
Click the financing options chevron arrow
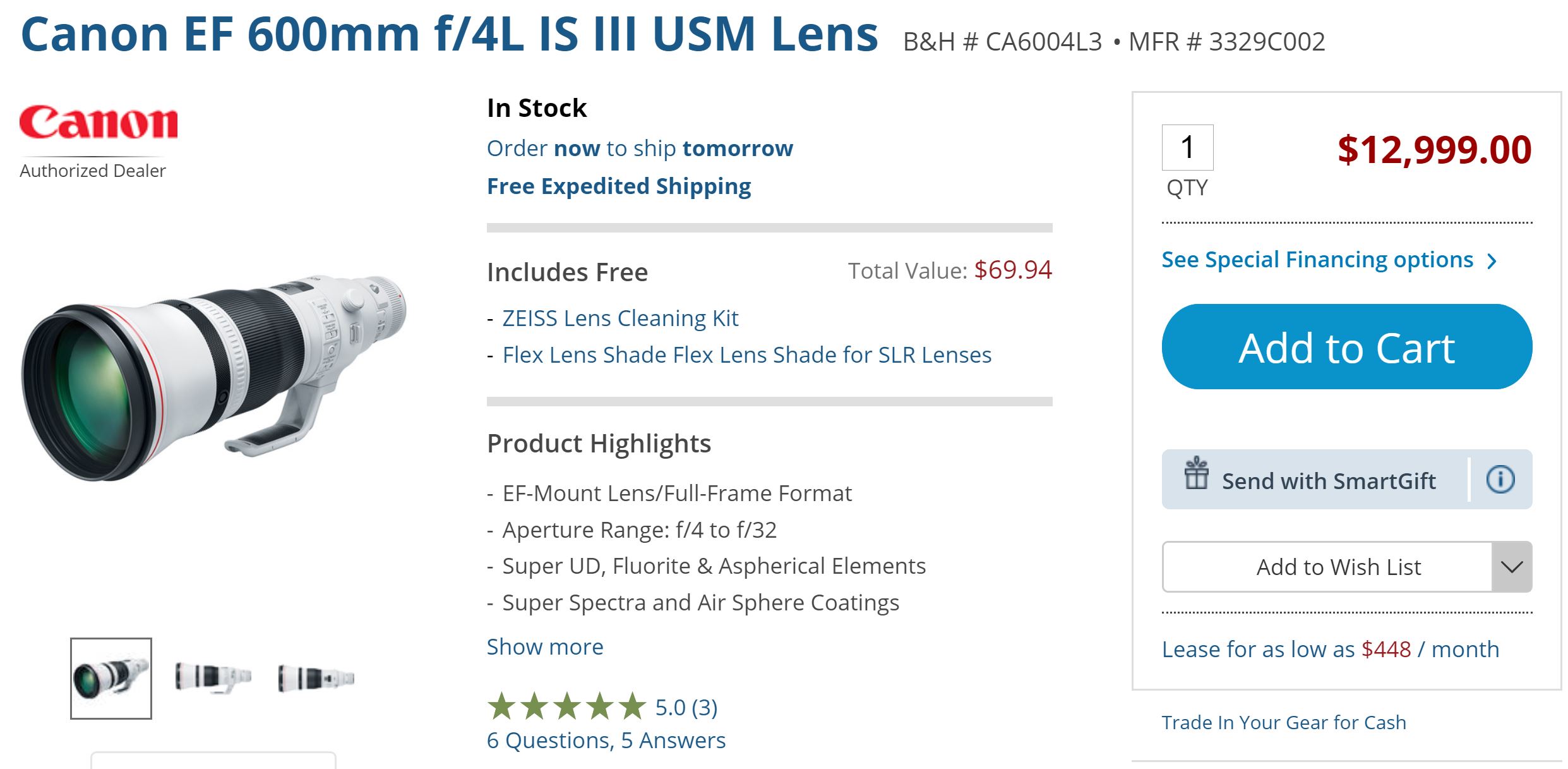click(1492, 261)
